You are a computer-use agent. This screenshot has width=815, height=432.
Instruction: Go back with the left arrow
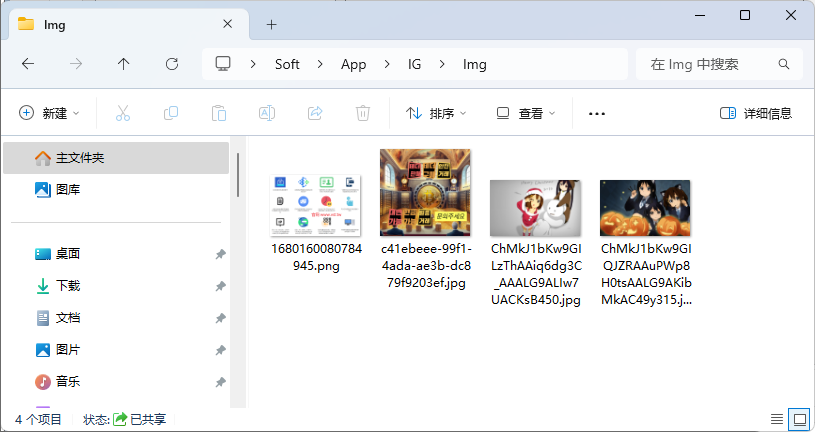[x=28, y=64]
